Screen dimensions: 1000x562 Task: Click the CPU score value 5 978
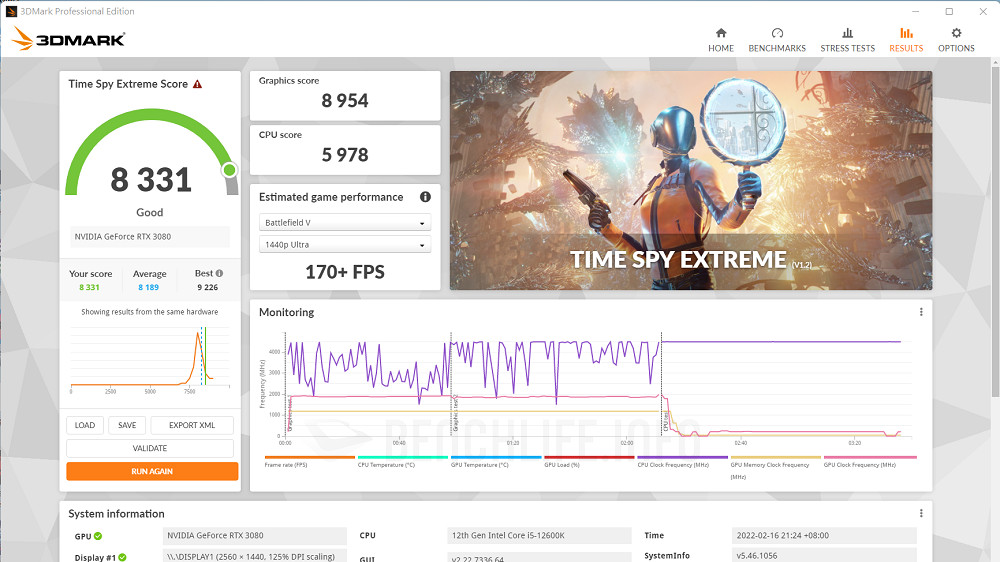(x=345, y=155)
